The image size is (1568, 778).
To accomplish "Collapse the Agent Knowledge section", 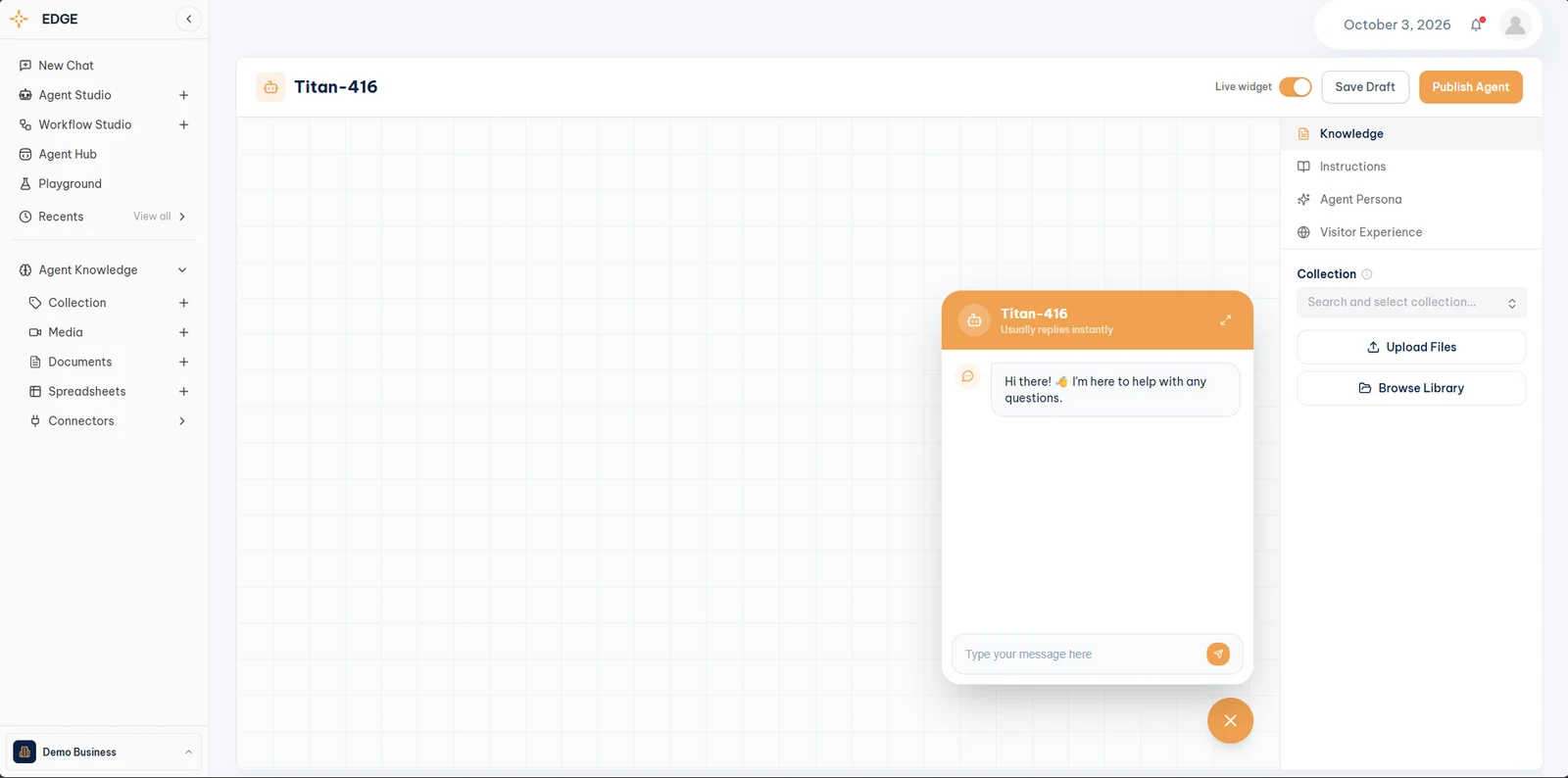I will point(182,270).
